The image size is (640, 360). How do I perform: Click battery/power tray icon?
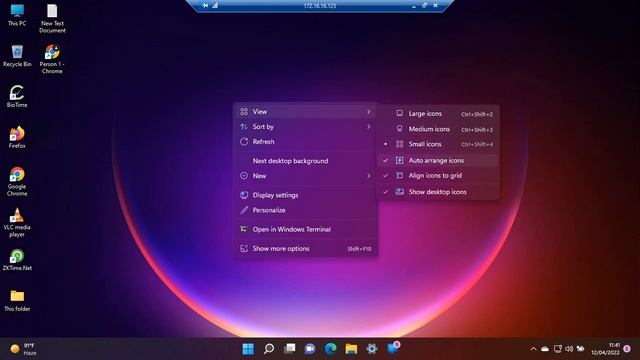point(580,349)
